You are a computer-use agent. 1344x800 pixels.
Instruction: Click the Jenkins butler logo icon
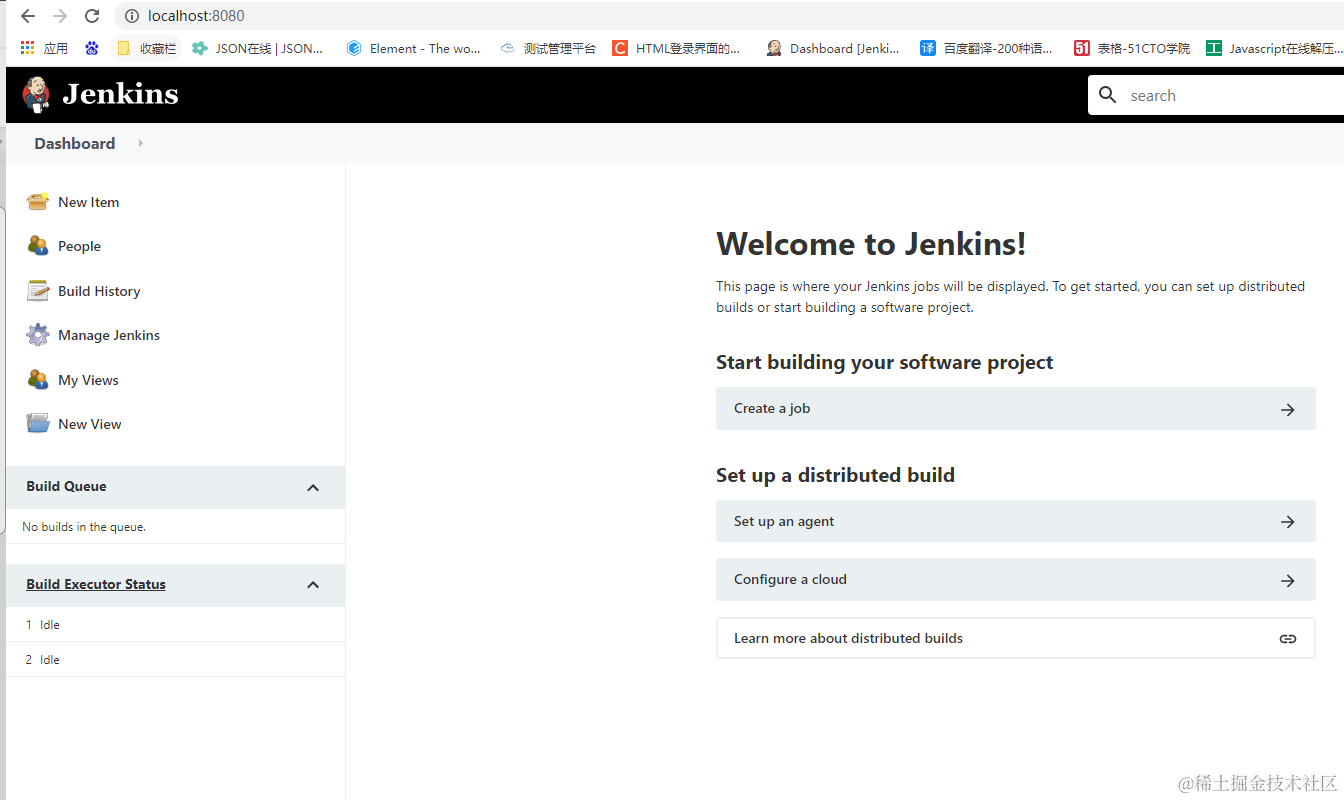(x=36, y=94)
